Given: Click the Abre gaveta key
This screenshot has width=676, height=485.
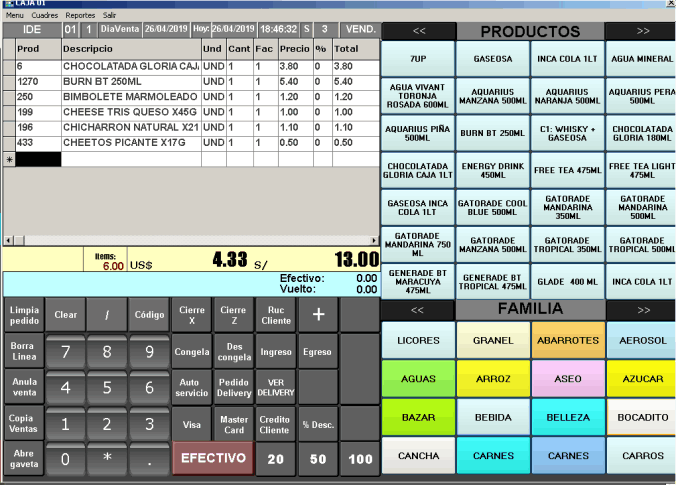Looking at the screenshot, I should point(24,459).
